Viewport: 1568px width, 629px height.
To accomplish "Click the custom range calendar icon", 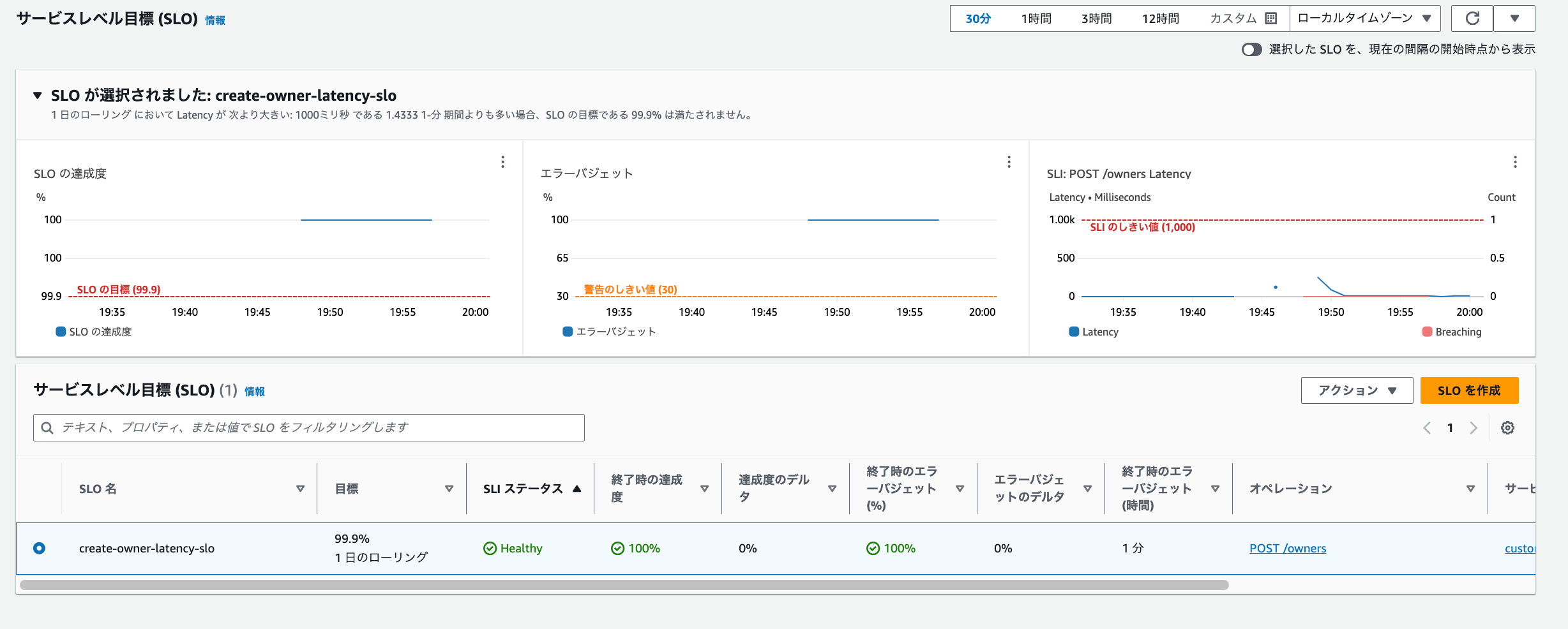I will tap(1270, 18).
